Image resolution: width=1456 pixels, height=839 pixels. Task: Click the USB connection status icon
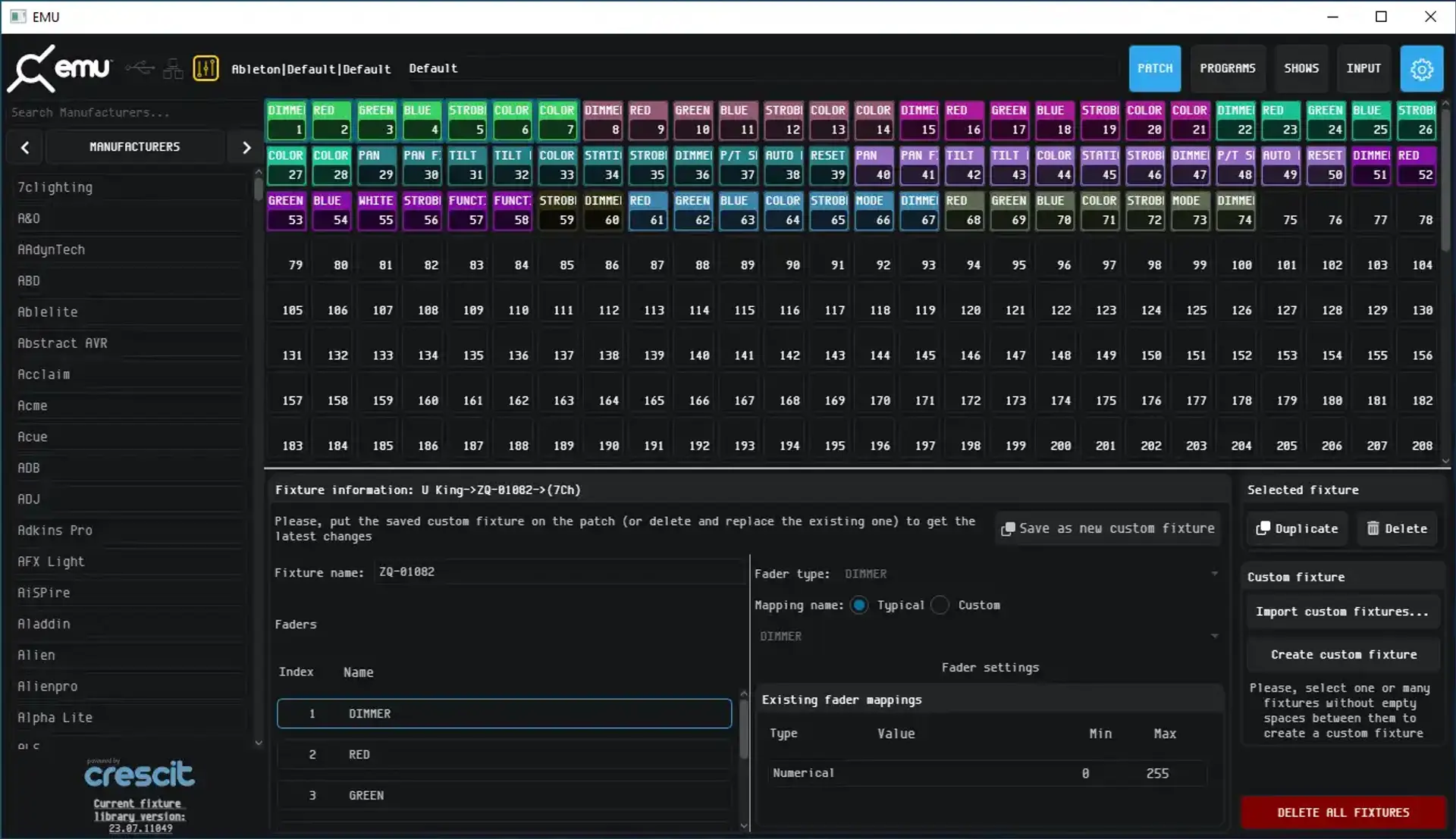(x=140, y=68)
